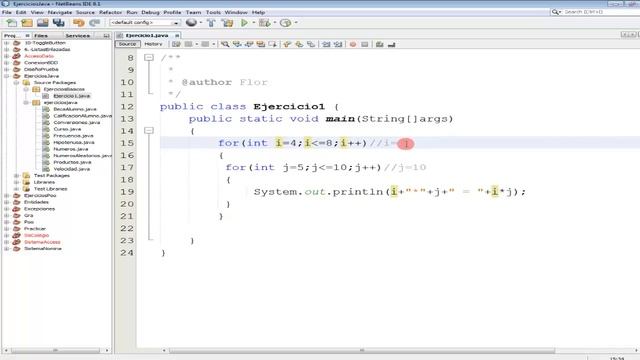The height and width of the screenshot is (360, 640).
Task: Click the Profile Project toolbar icon
Action: [x=285, y=23]
